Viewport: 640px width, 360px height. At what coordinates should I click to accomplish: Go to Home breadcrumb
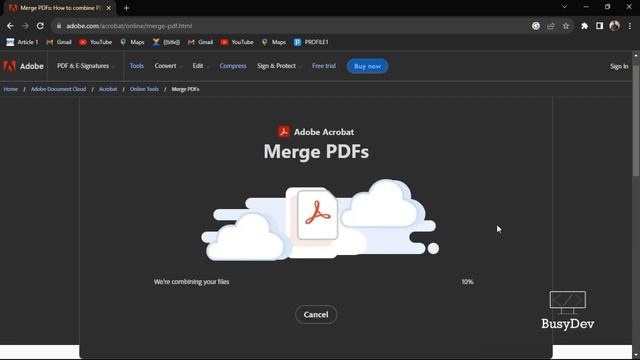[11, 89]
